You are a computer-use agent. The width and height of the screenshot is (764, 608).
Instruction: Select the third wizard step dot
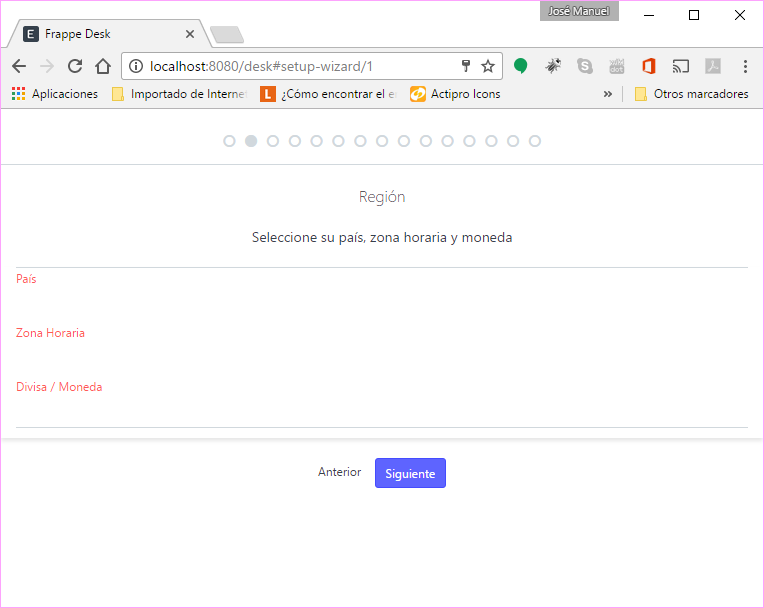pyautogui.click(x=273, y=141)
